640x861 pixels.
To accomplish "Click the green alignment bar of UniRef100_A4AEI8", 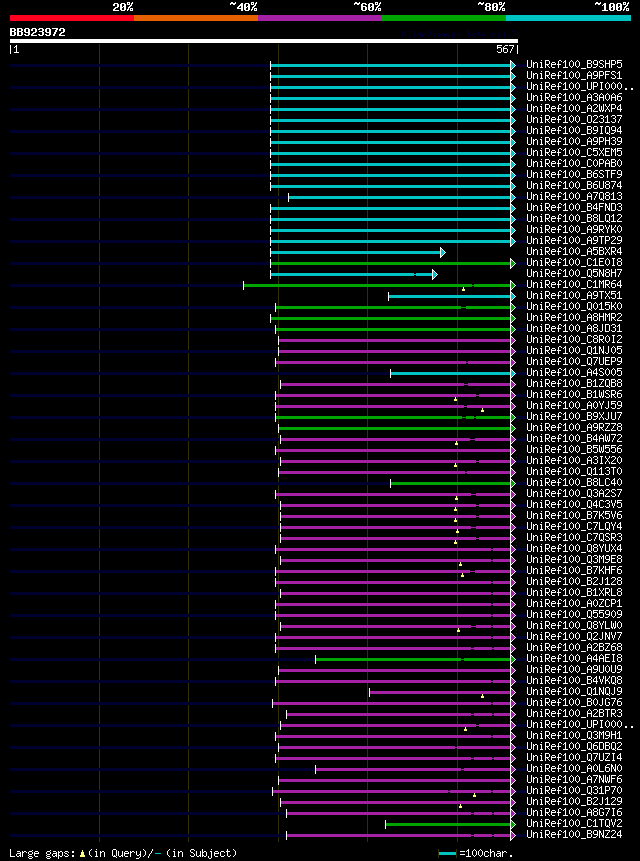I will tap(416, 659).
